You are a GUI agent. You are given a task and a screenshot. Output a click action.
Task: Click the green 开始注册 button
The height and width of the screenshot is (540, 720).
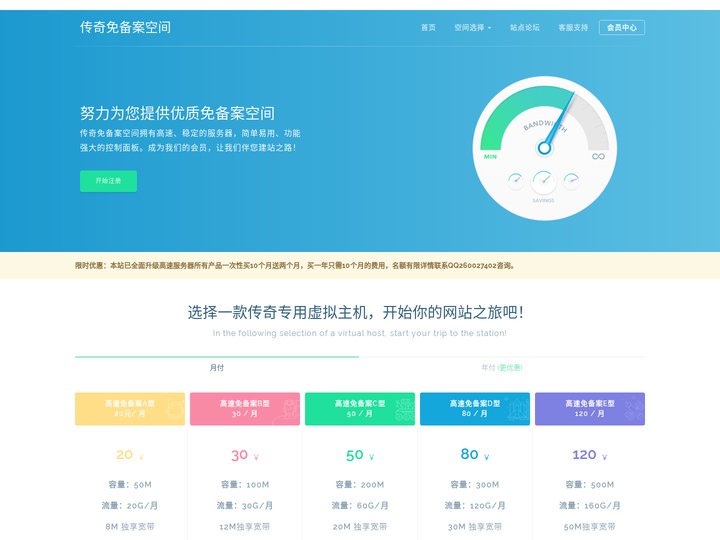tap(108, 181)
